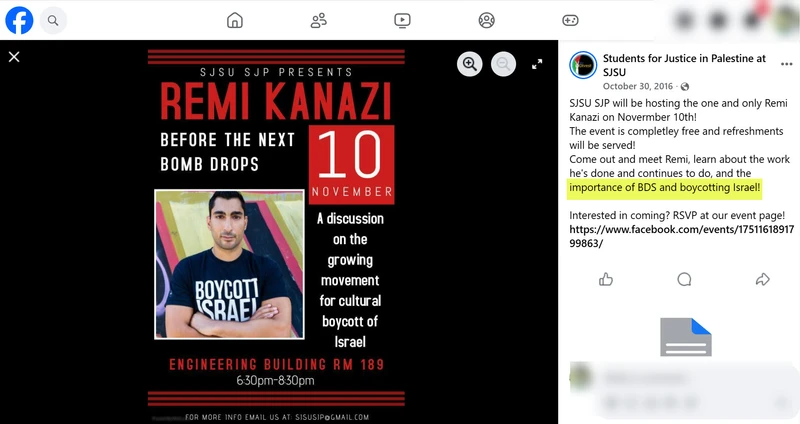
Task: Open Students for Justice in Palestine page
Action: click(684, 65)
